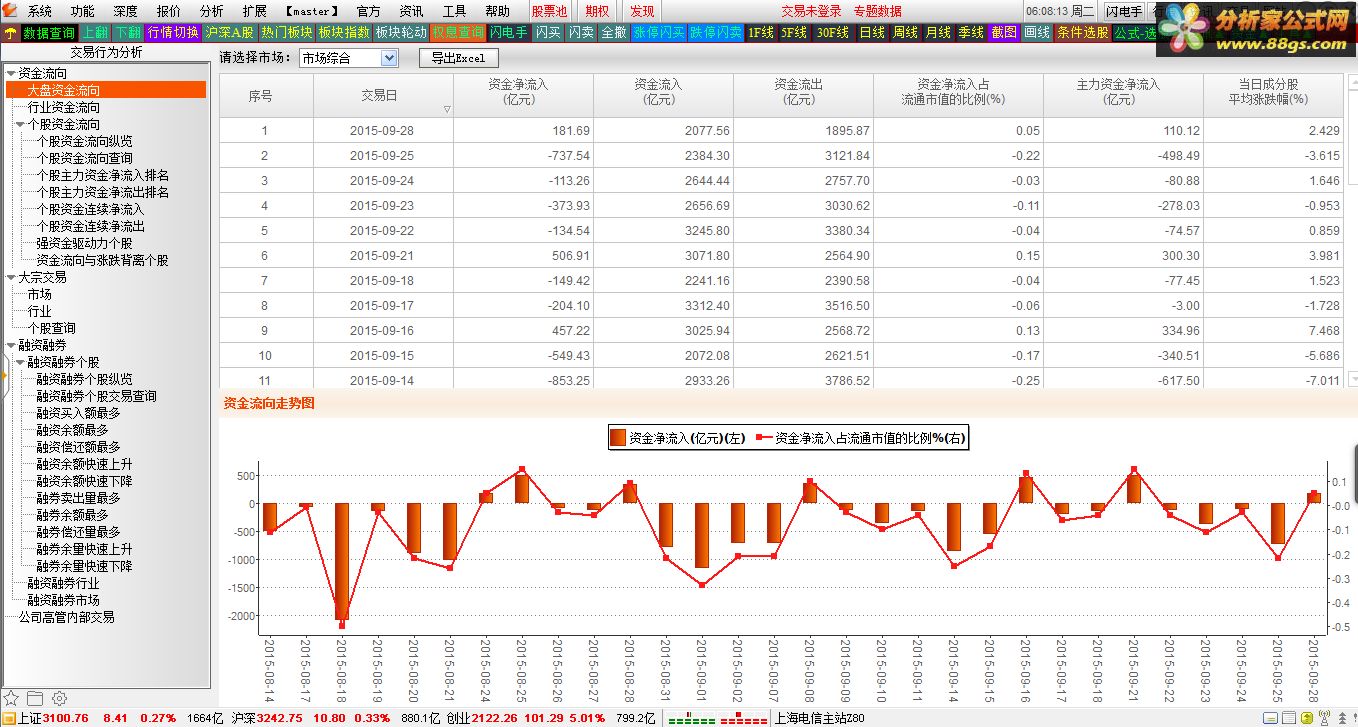Select 行业资金流向 in the tree
This screenshot has height=727, width=1358.
point(64,108)
